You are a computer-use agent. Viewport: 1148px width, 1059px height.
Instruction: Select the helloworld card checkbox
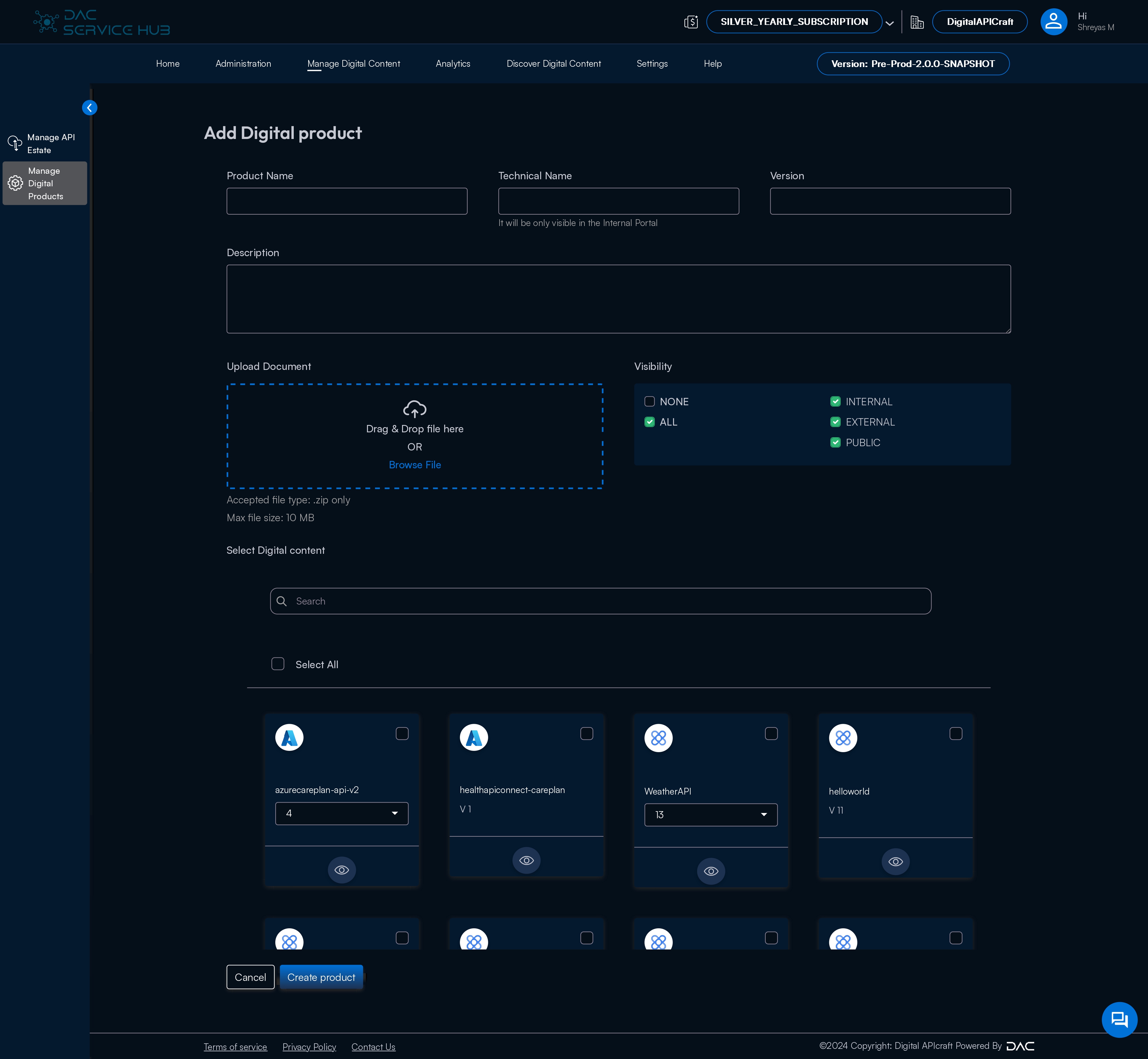956,733
